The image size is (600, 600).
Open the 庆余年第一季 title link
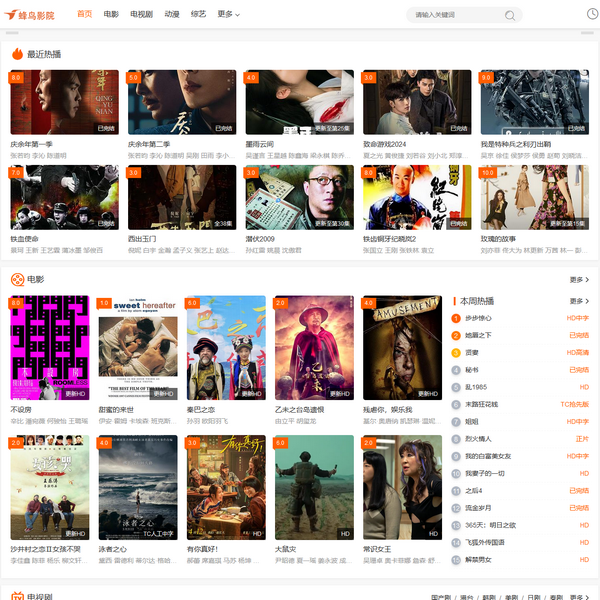click(x=32, y=144)
